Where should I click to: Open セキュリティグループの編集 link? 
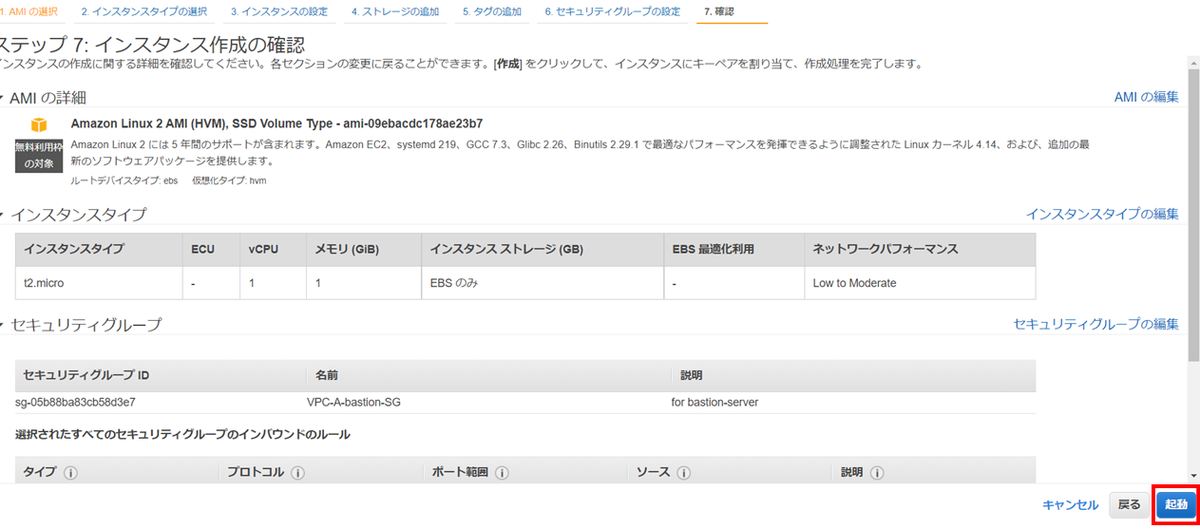pos(1096,324)
